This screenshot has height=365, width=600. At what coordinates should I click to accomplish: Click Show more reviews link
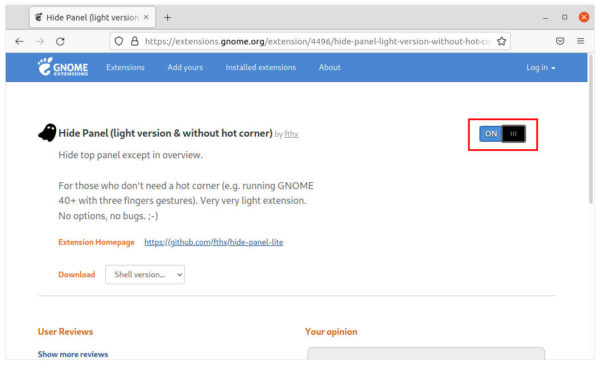coord(73,354)
